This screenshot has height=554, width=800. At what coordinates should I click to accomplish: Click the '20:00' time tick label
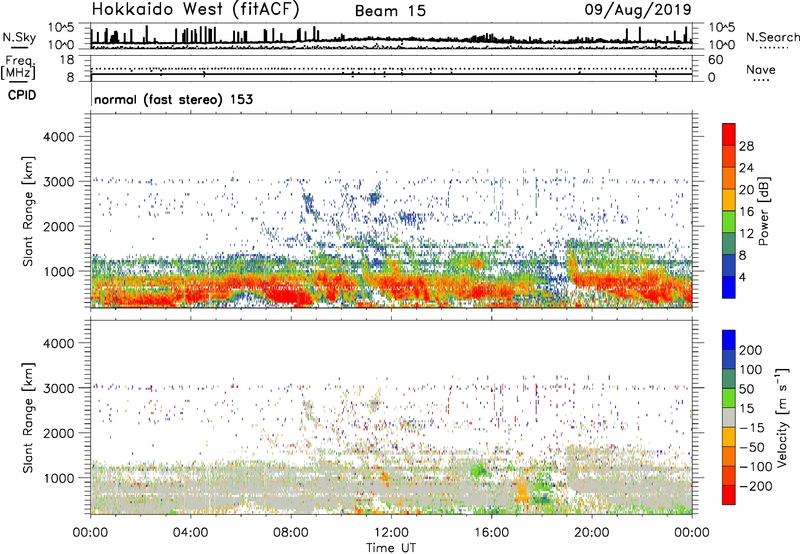point(592,533)
